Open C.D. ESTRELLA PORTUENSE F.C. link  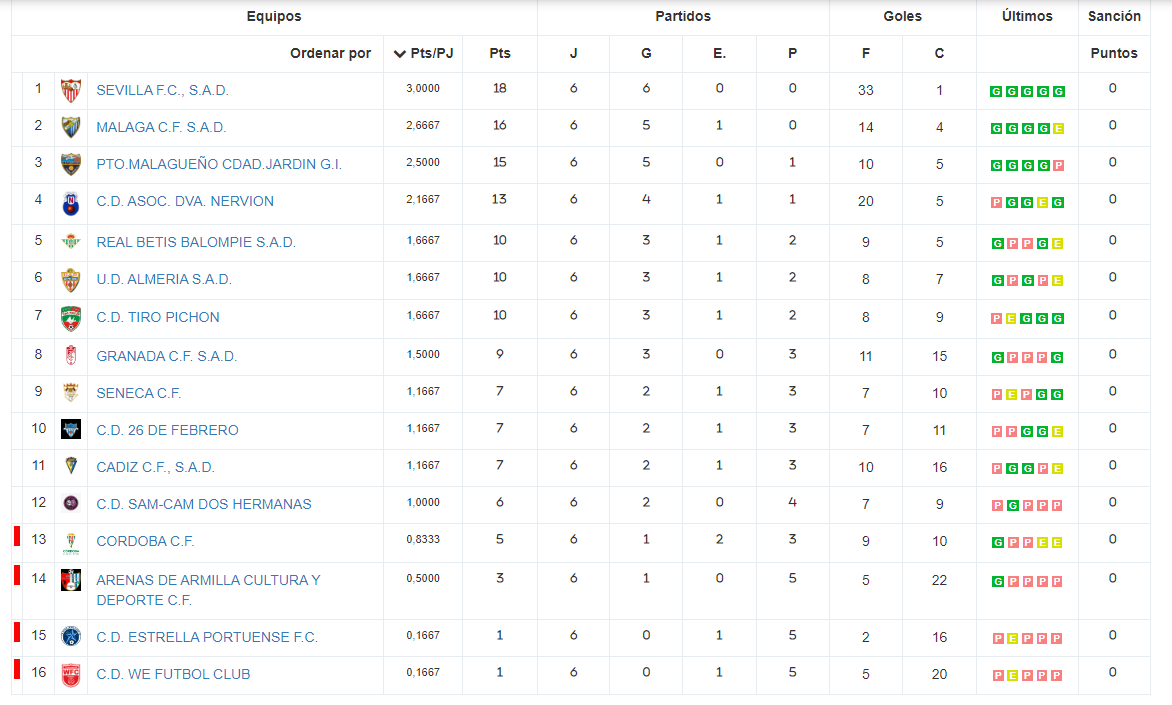coord(207,637)
